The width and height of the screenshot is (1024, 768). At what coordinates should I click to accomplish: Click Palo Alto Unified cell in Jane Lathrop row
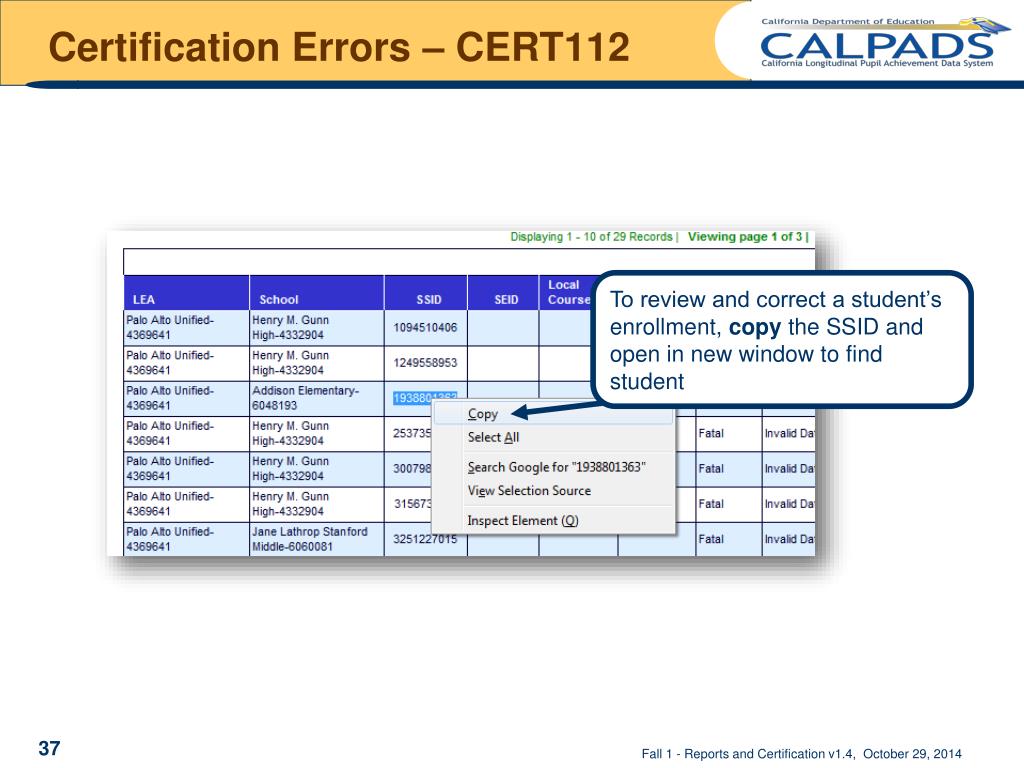pyautogui.click(x=186, y=539)
